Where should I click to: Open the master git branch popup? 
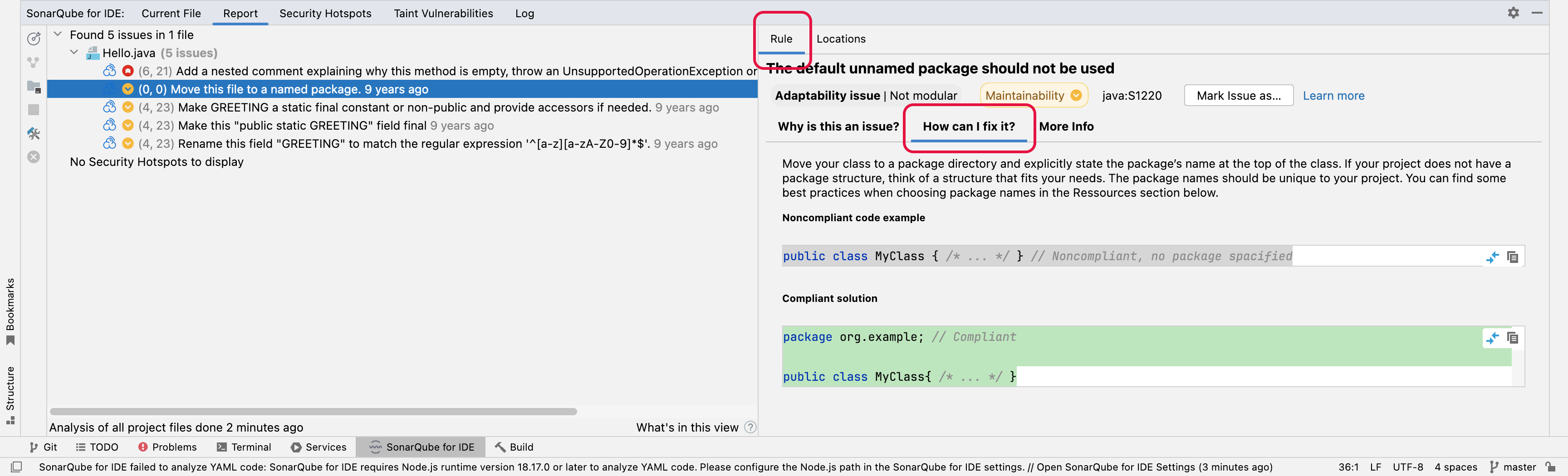click(x=1513, y=467)
